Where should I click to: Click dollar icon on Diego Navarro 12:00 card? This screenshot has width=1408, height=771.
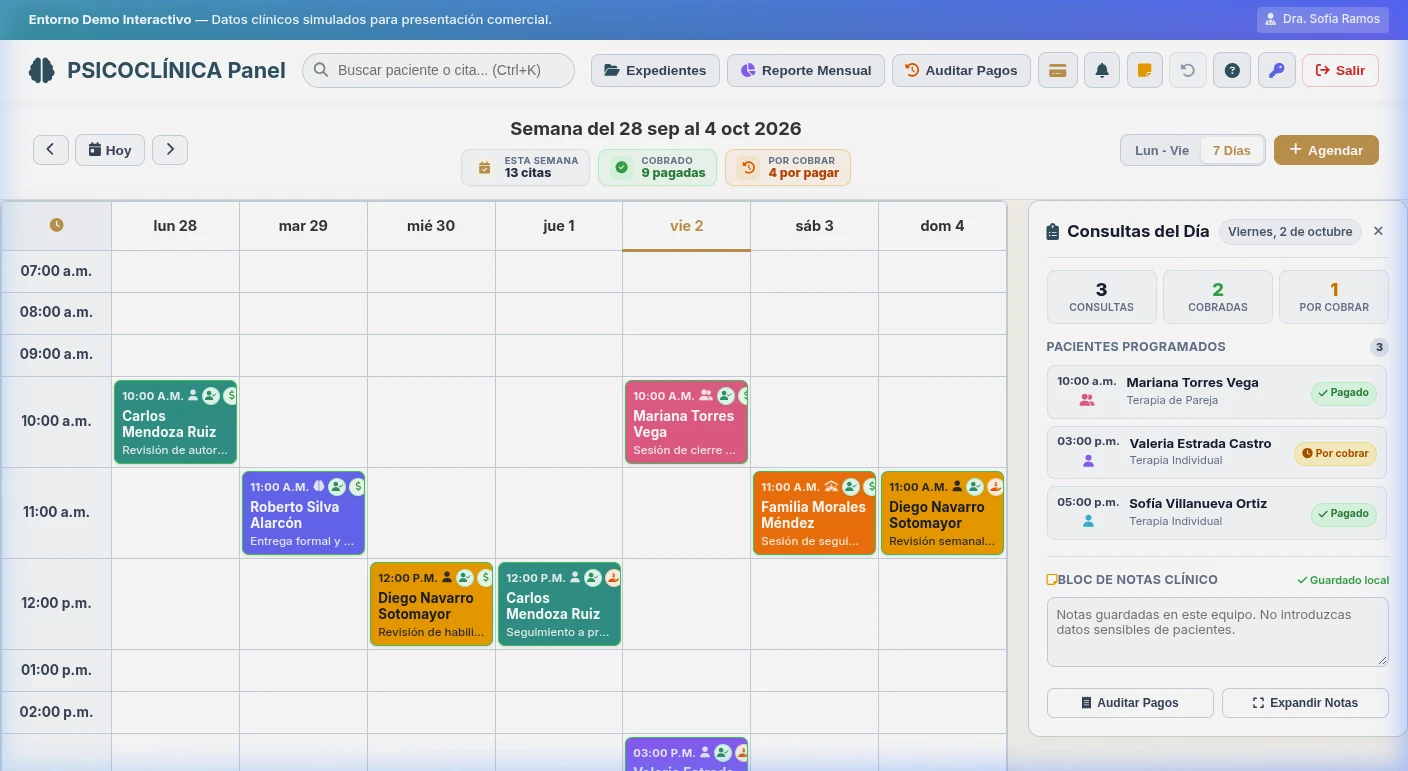(485, 578)
